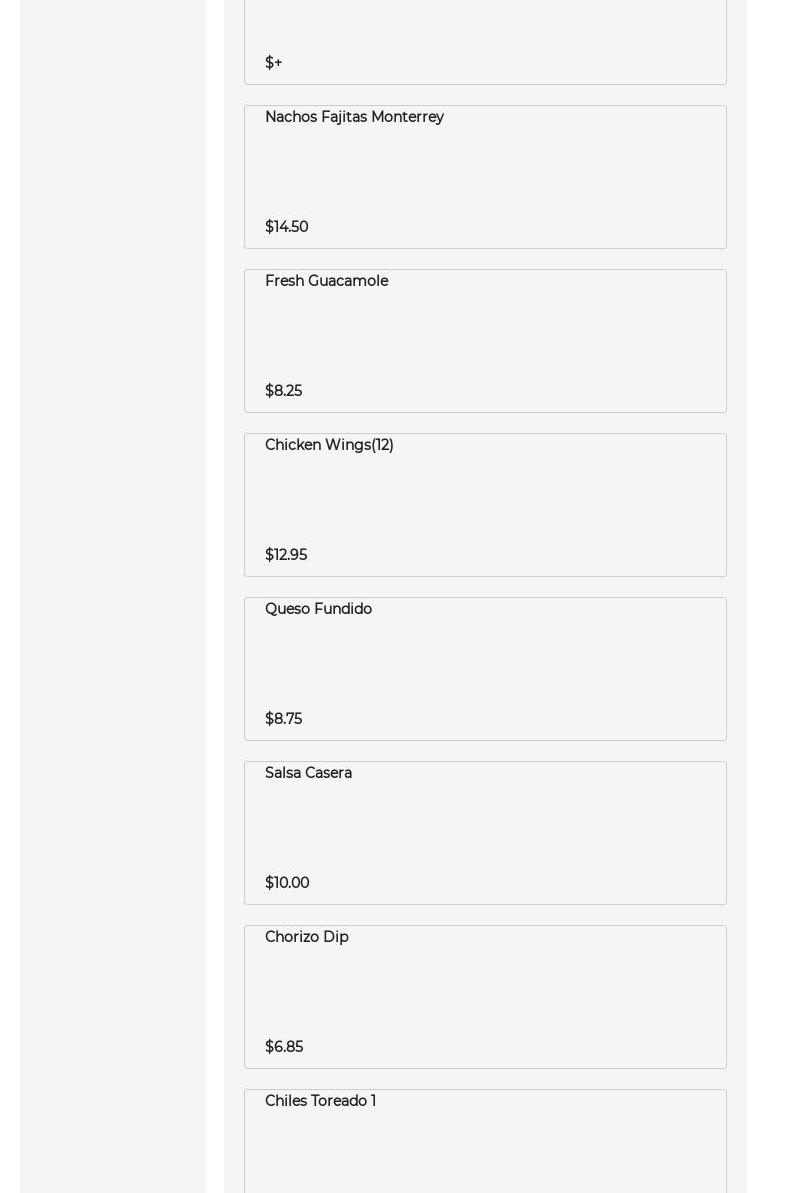Click empty area inside Fresh Guacamole card
Image resolution: width=785 pixels, height=1193 pixels.
(485, 337)
